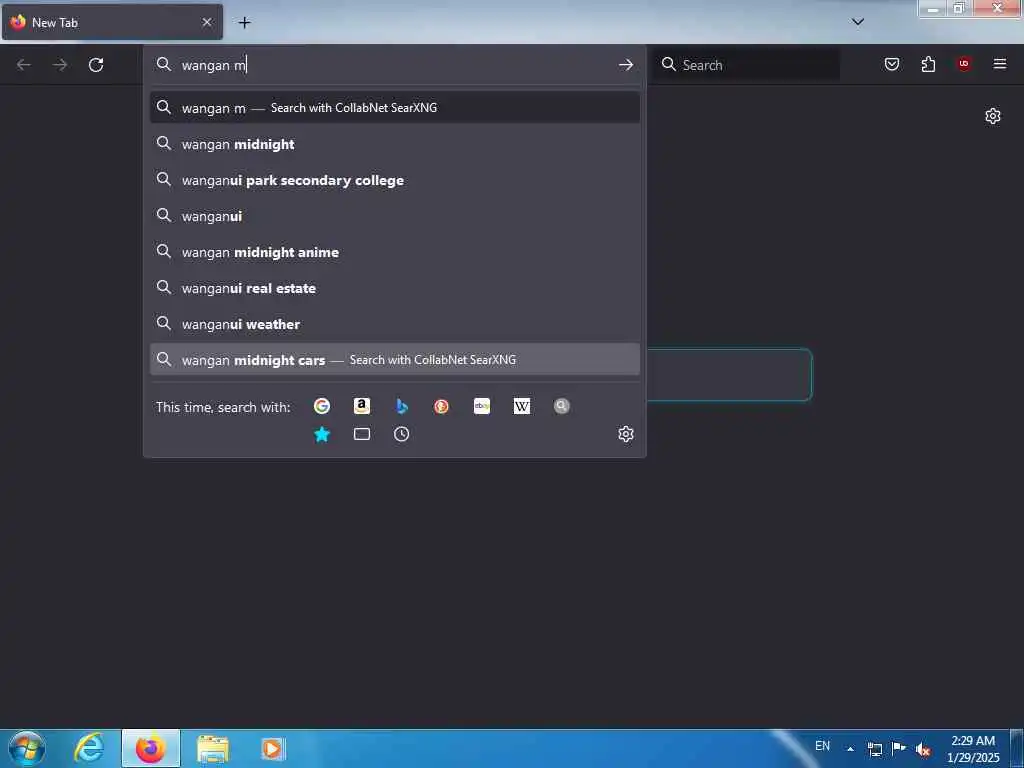Screen dimensions: 1024x768
Task: Select suggestion "wangan midnight cars"
Action: tap(394, 359)
